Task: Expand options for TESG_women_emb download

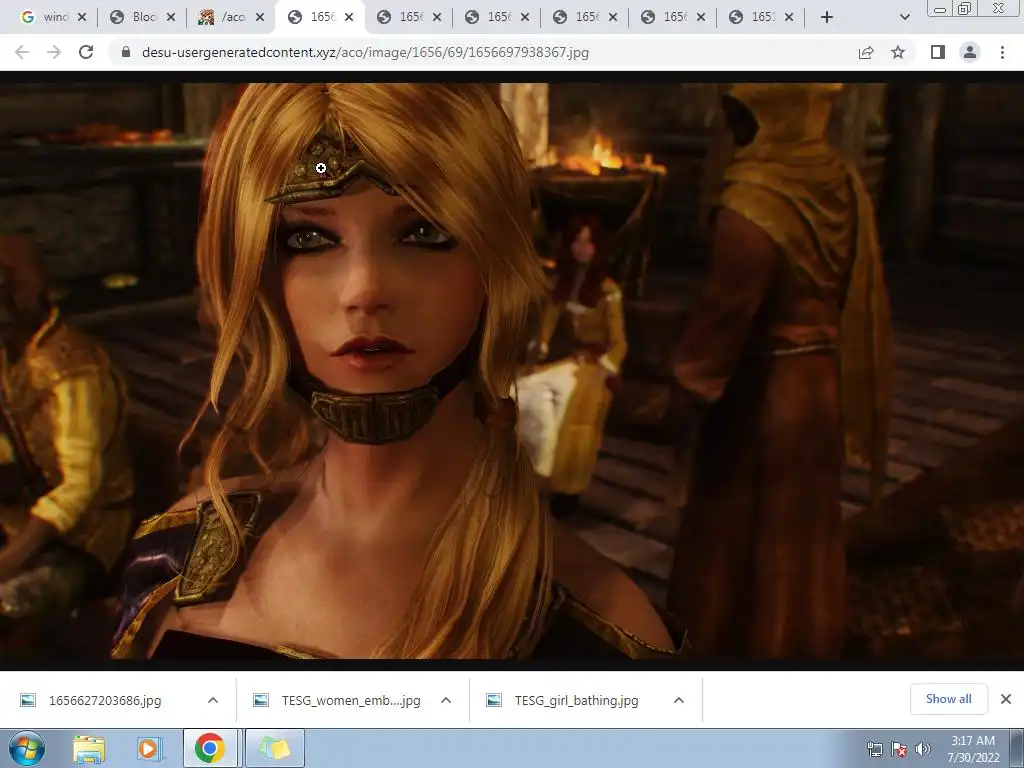Action: coord(446,700)
